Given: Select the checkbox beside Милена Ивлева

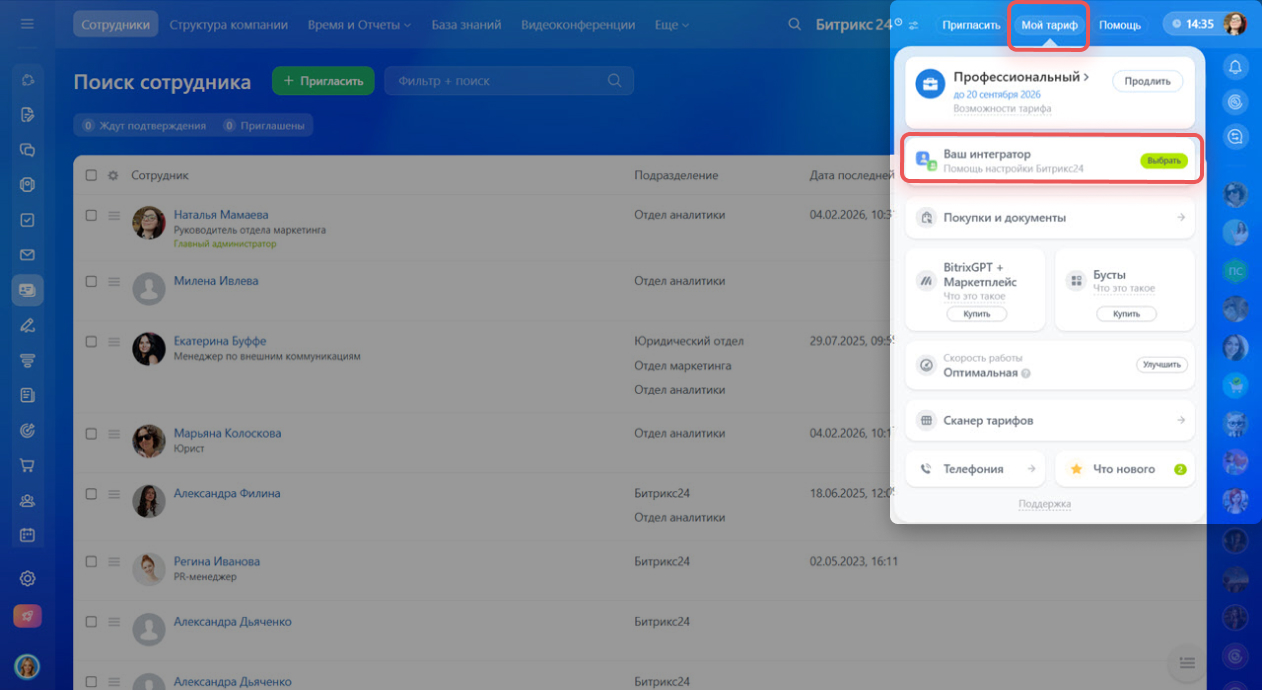Looking at the screenshot, I should (91, 282).
